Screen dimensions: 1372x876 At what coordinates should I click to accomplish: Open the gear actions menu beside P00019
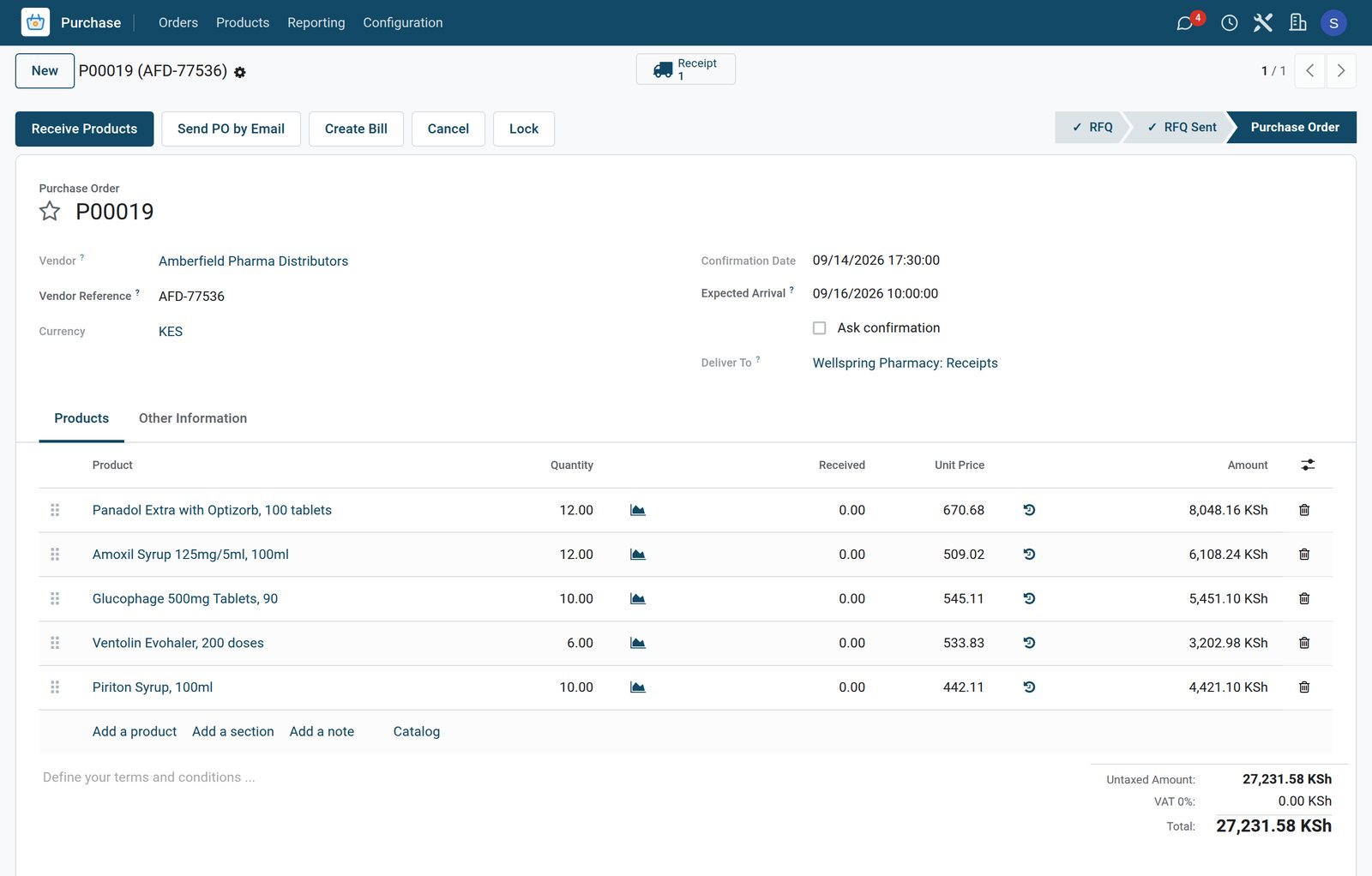click(240, 73)
